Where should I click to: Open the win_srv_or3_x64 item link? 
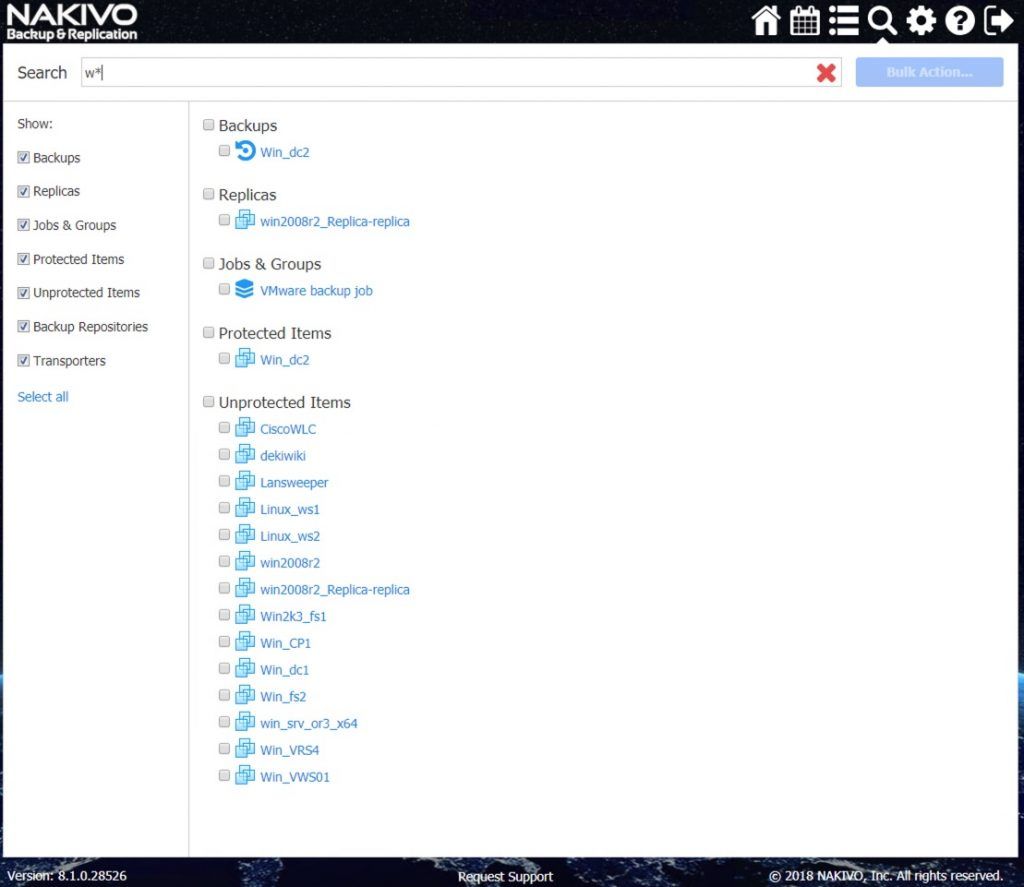[309, 724]
